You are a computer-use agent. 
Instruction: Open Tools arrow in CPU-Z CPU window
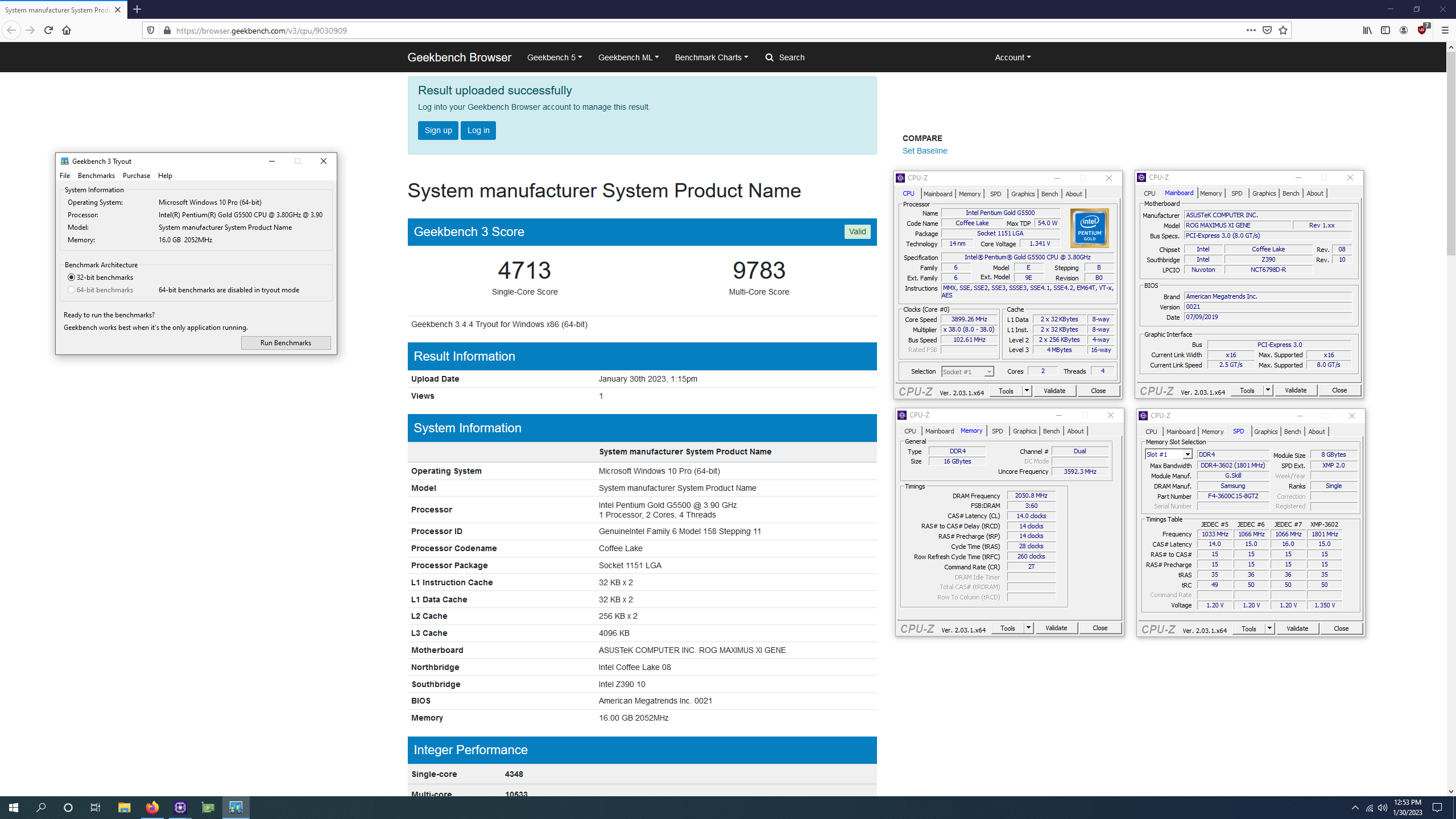(x=1027, y=391)
